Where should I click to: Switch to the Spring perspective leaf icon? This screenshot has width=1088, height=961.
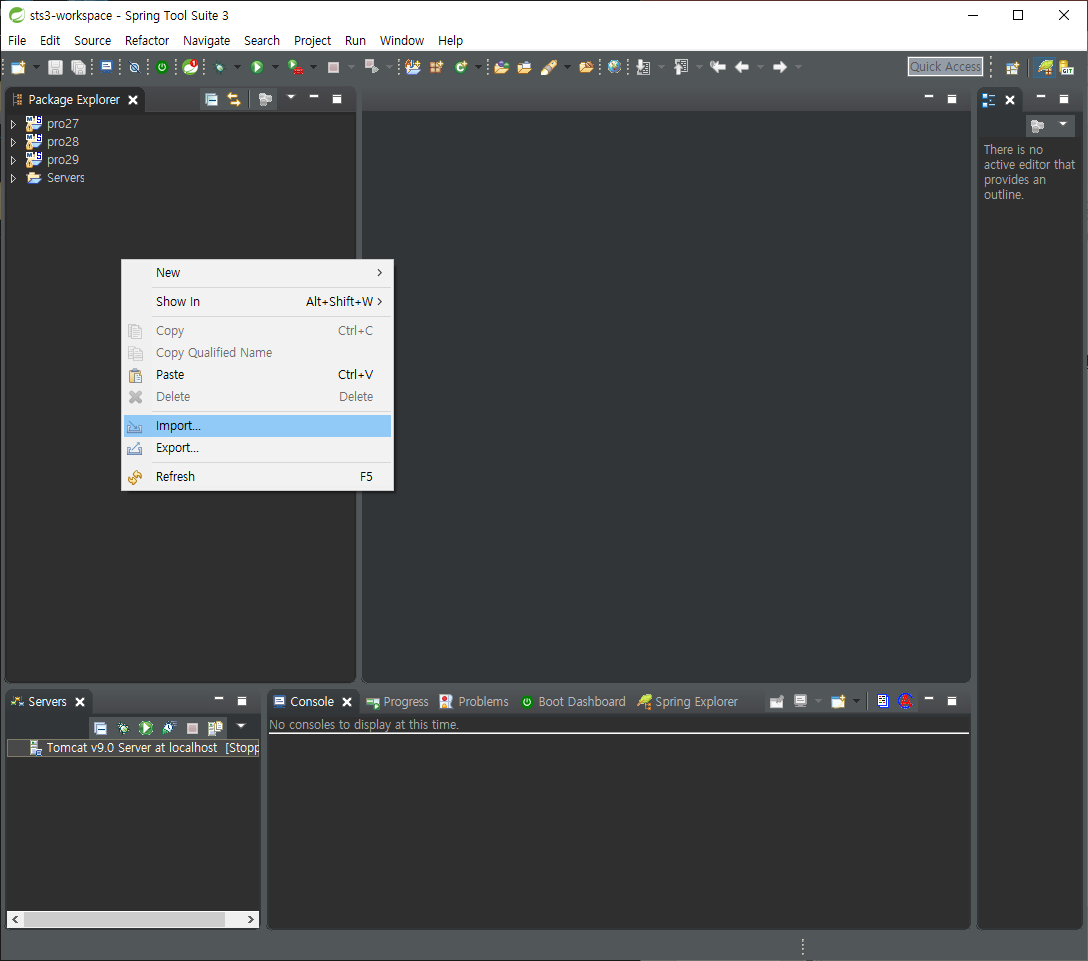[x=1045, y=67]
